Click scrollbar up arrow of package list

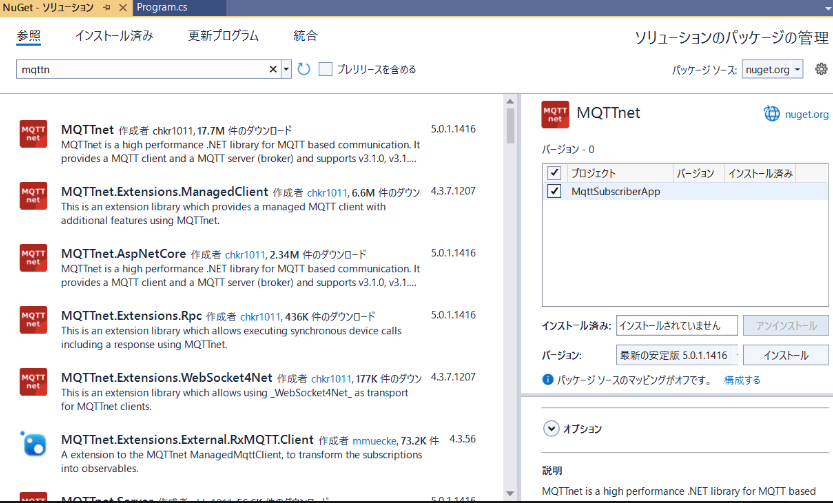click(x=510, y=101)
